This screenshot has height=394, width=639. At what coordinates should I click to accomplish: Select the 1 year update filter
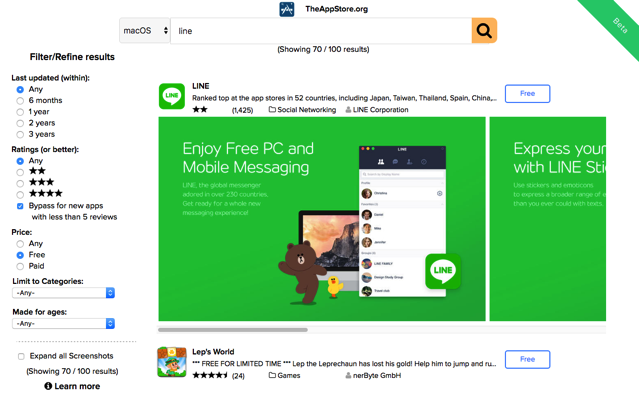(20, 112)
